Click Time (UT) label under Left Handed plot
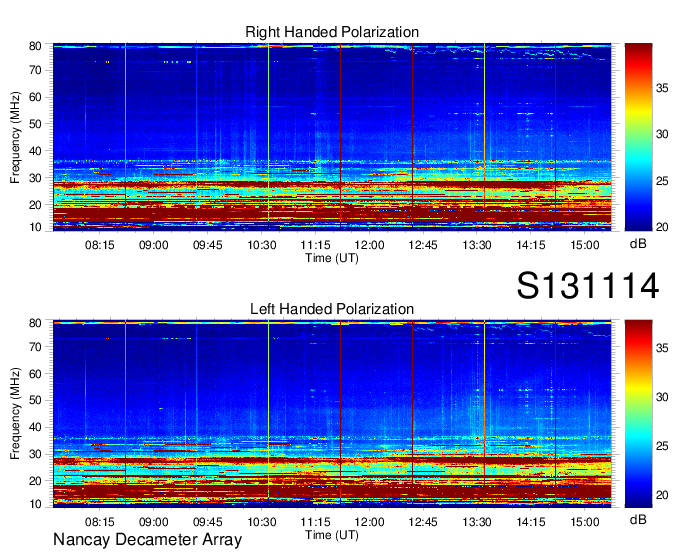680x552 pixels. click(332, 535)
